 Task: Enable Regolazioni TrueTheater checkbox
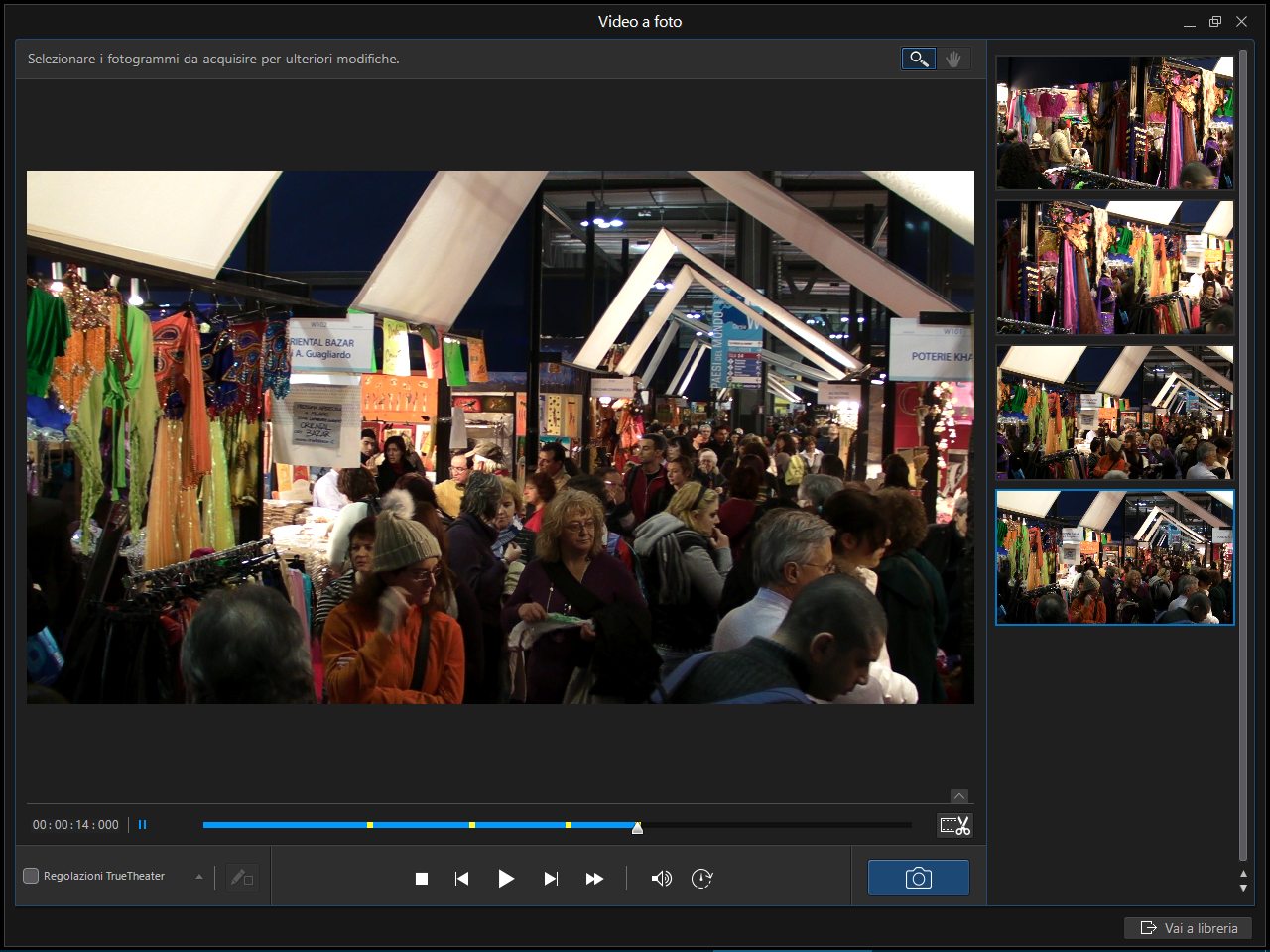(x=31, y=876)
